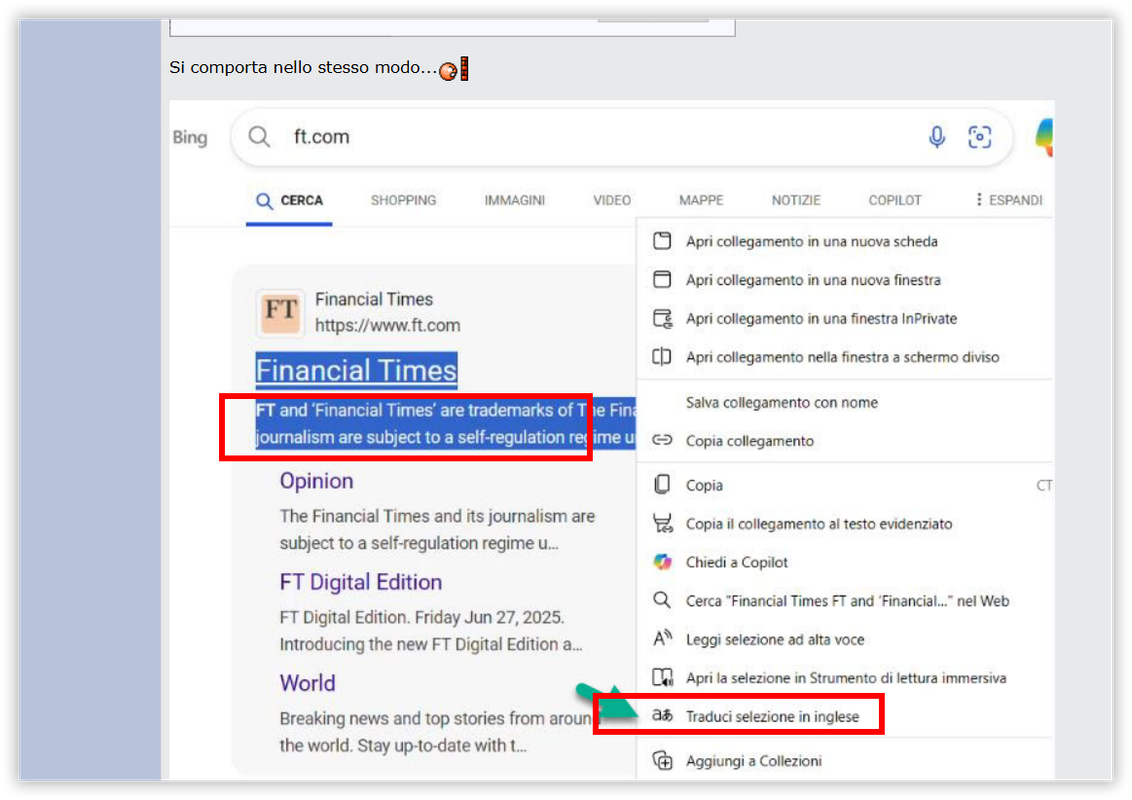Click the immersive reader icon

point(663,677)
